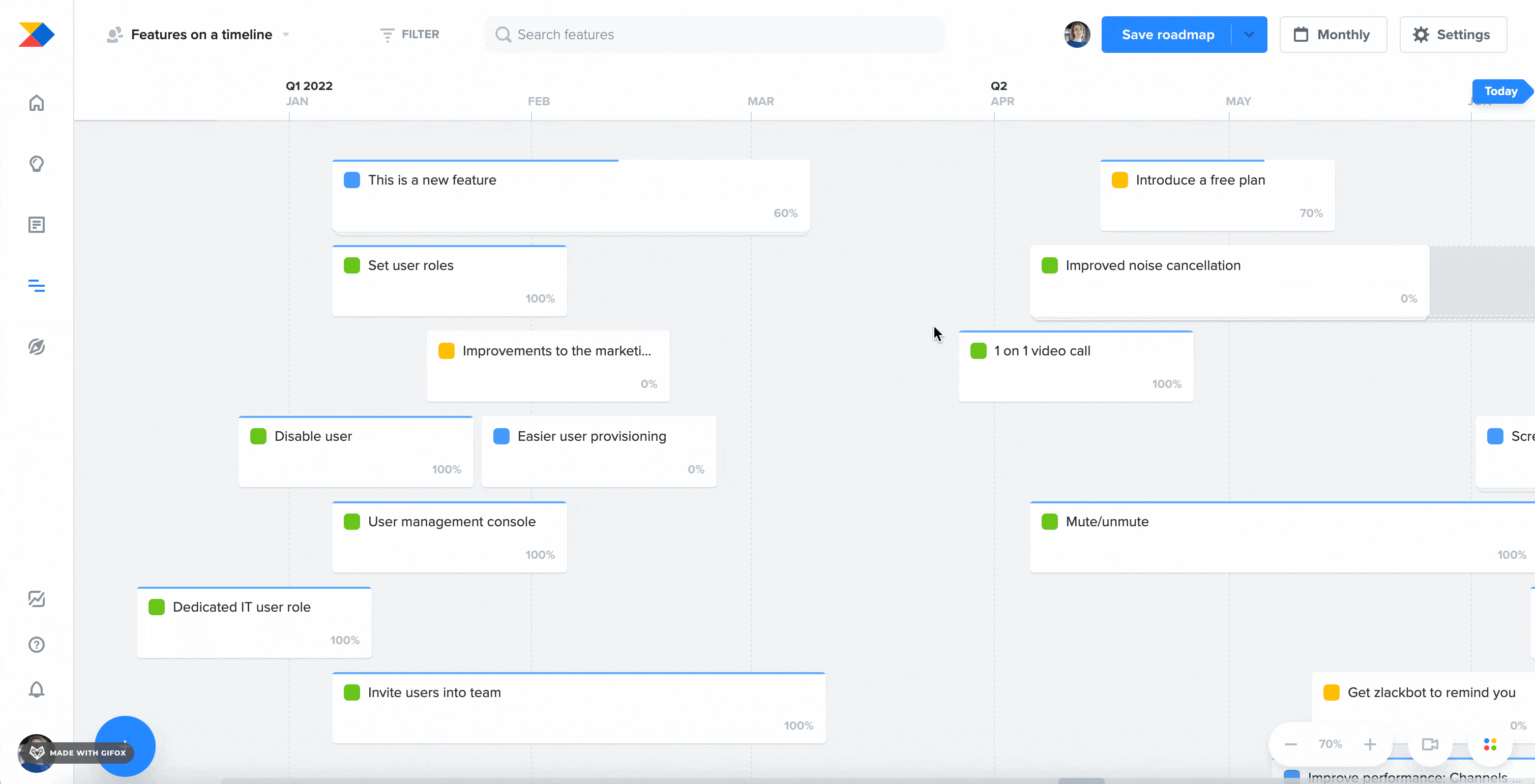Click green swatch of Improved noise cancellation
Viewport: 1535px width, 784px height.
1049,265
